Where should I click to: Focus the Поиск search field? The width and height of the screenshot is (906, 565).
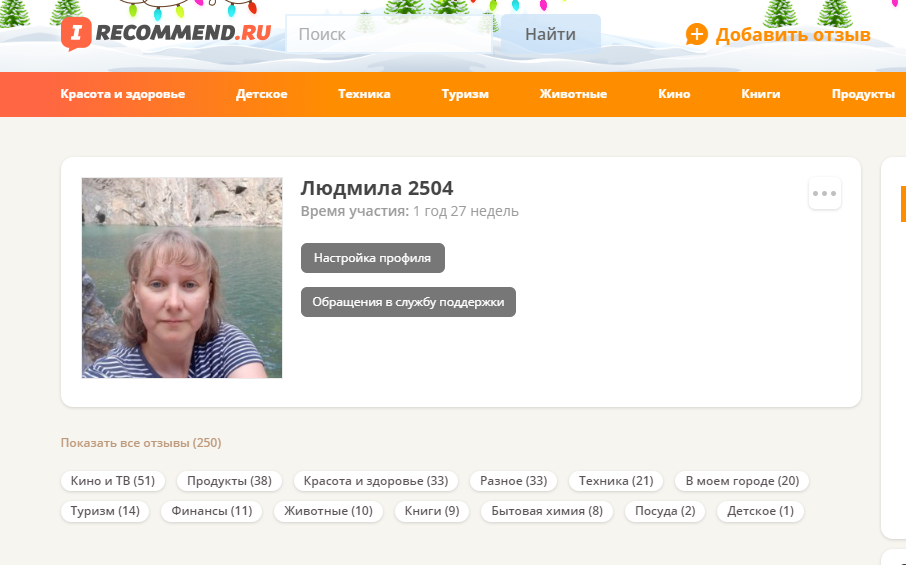pyautogui.click(x=389, y=34)
